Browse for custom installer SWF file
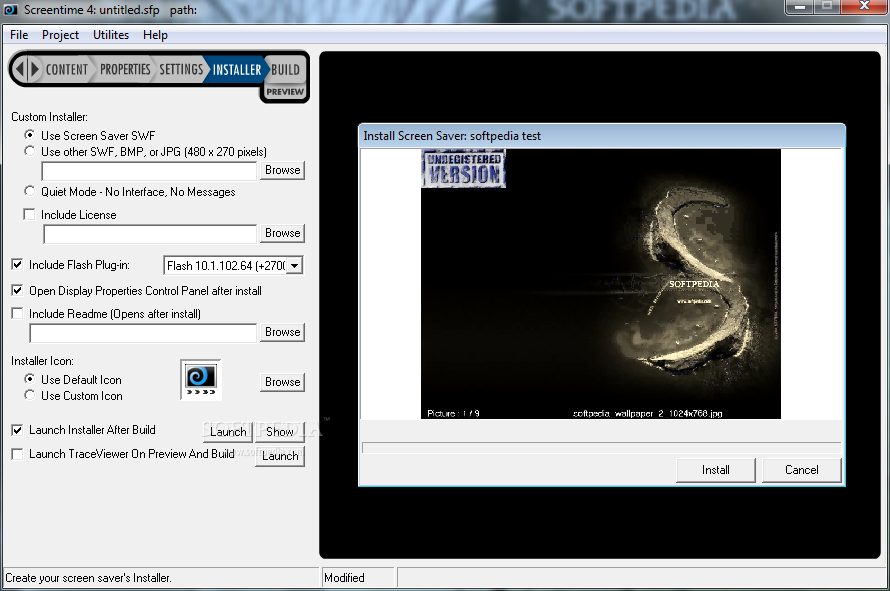Screen dimensions: 890x591 [282, 170]
